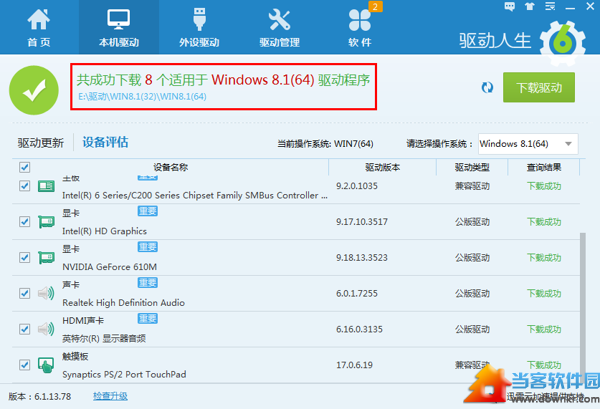Click the 查询结果 column header

pyautogui.click(x=544, y=167)
